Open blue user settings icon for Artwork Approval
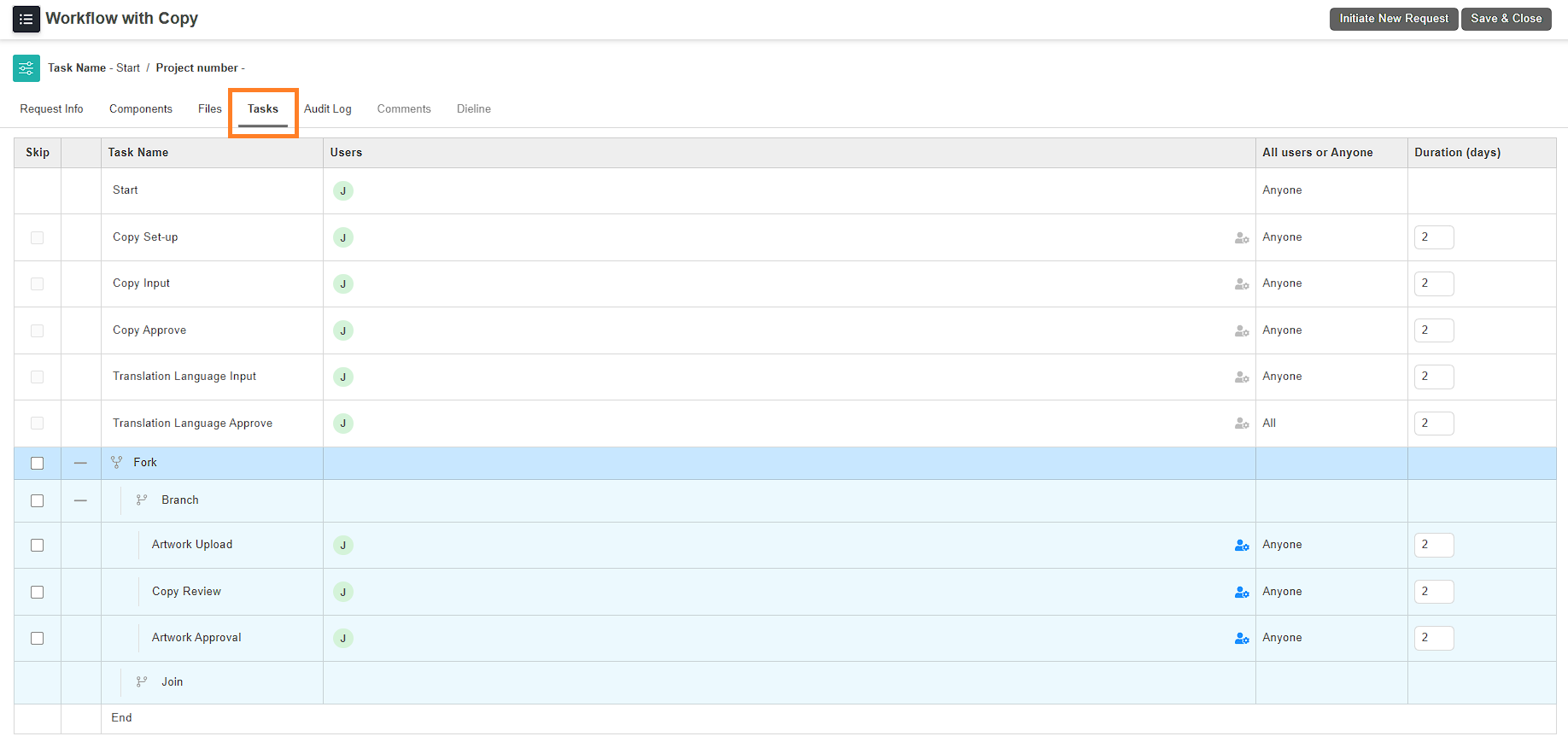The height and width of the screenshot is (748, 1568). point(1242,639)
